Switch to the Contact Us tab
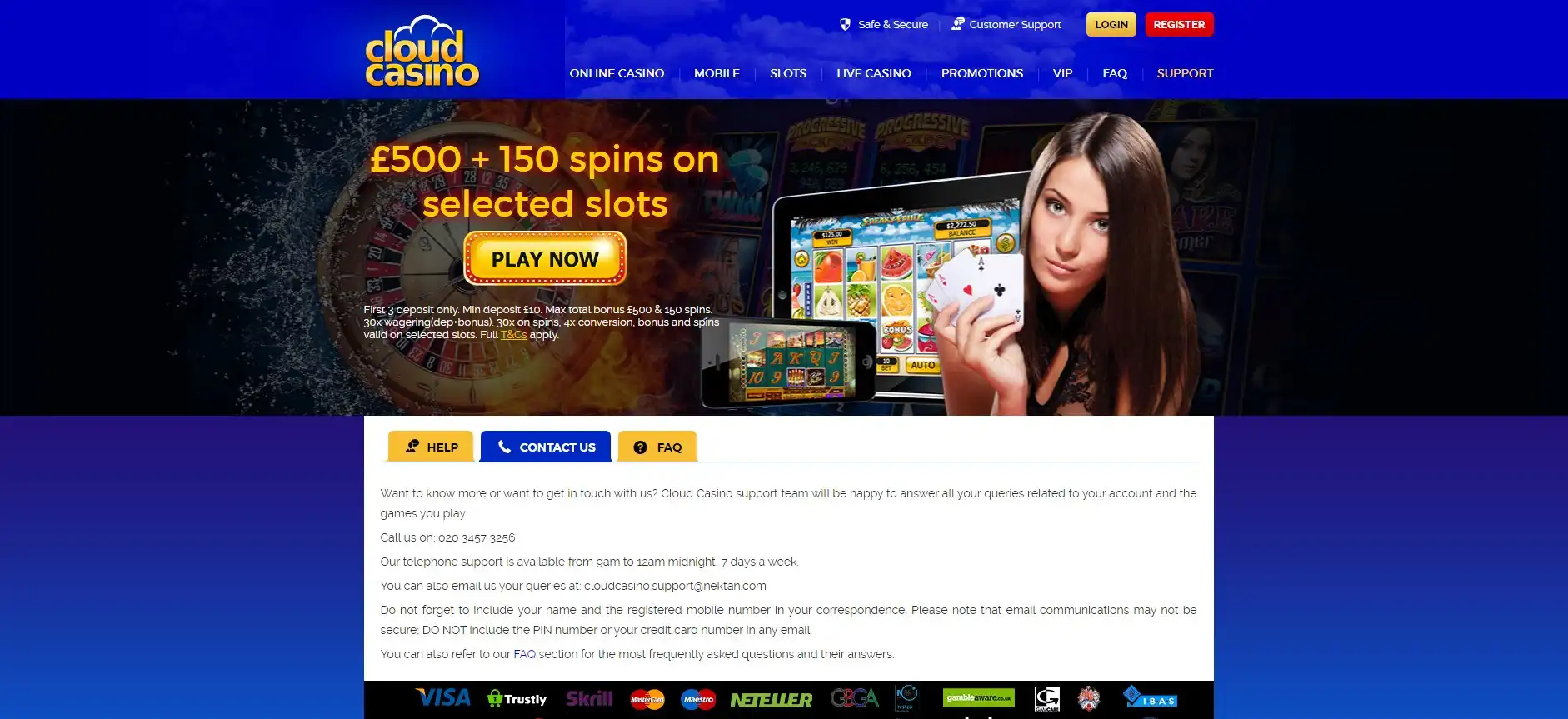This screenshot has width=1568, height=719. 546,447
